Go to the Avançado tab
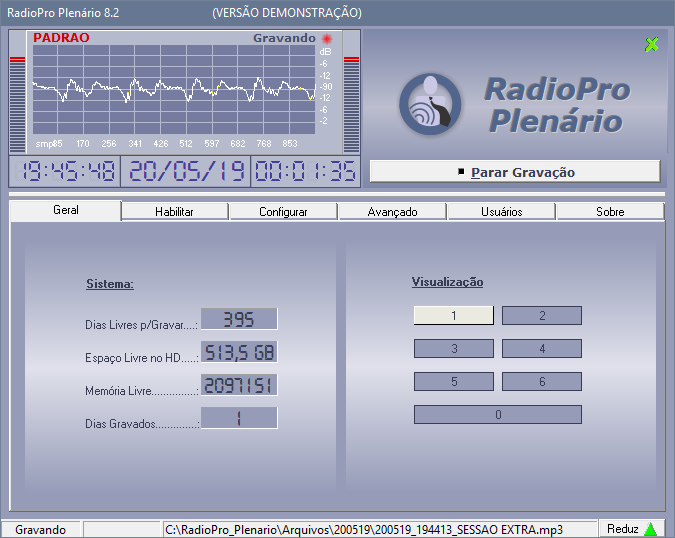The height and width of the screenshot is (538, 675). [392, 212]
